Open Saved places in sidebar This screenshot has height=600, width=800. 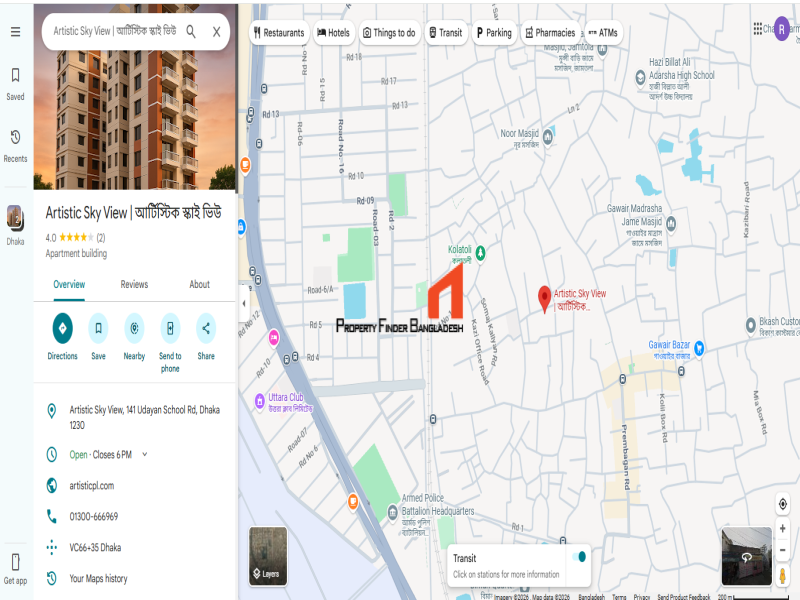(15, 84)
